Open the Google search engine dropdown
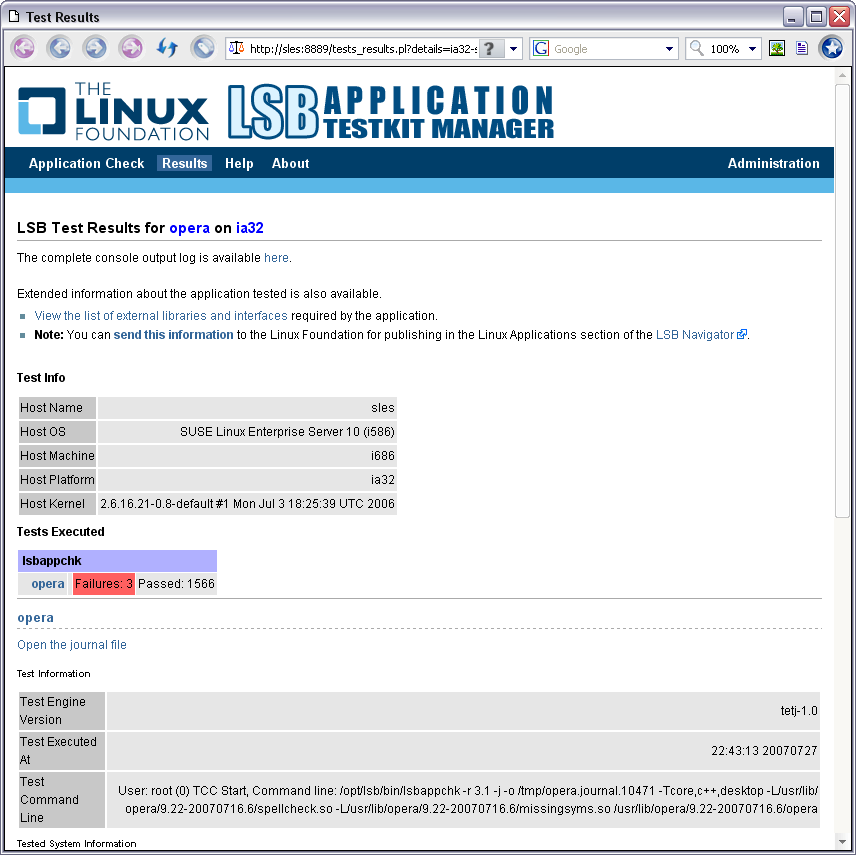The height and width of the screenshot is (855, 856). click(669, 49)
